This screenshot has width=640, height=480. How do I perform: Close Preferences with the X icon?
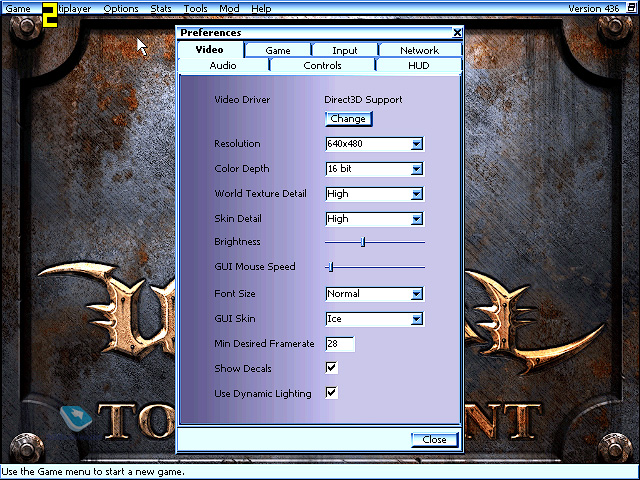(457, 33)
